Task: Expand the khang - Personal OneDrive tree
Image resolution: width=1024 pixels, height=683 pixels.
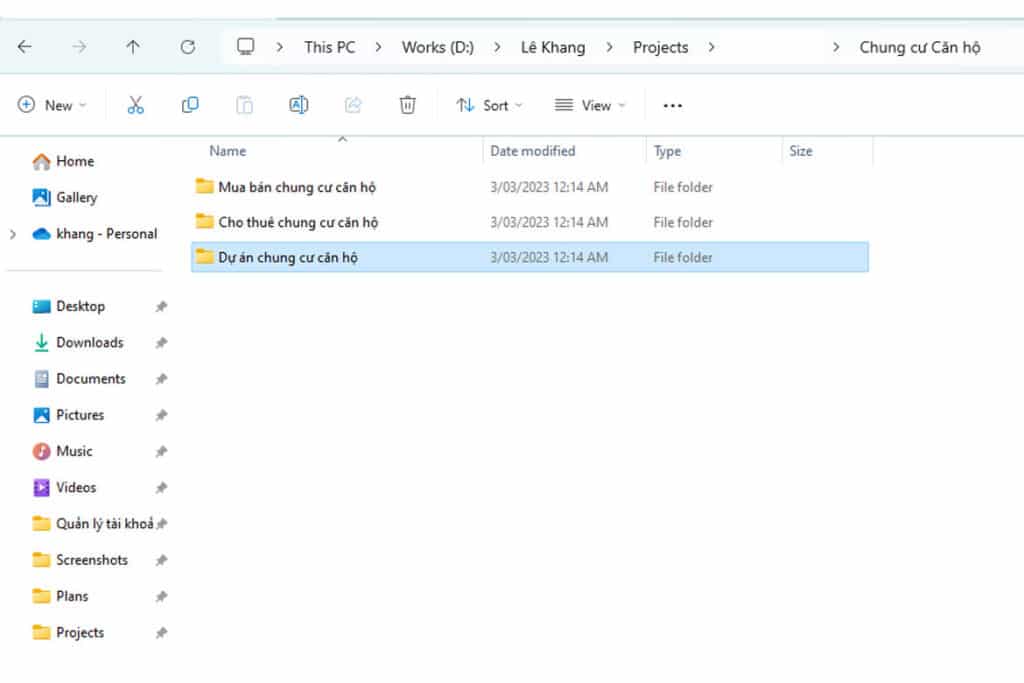Action: (13, 234)
